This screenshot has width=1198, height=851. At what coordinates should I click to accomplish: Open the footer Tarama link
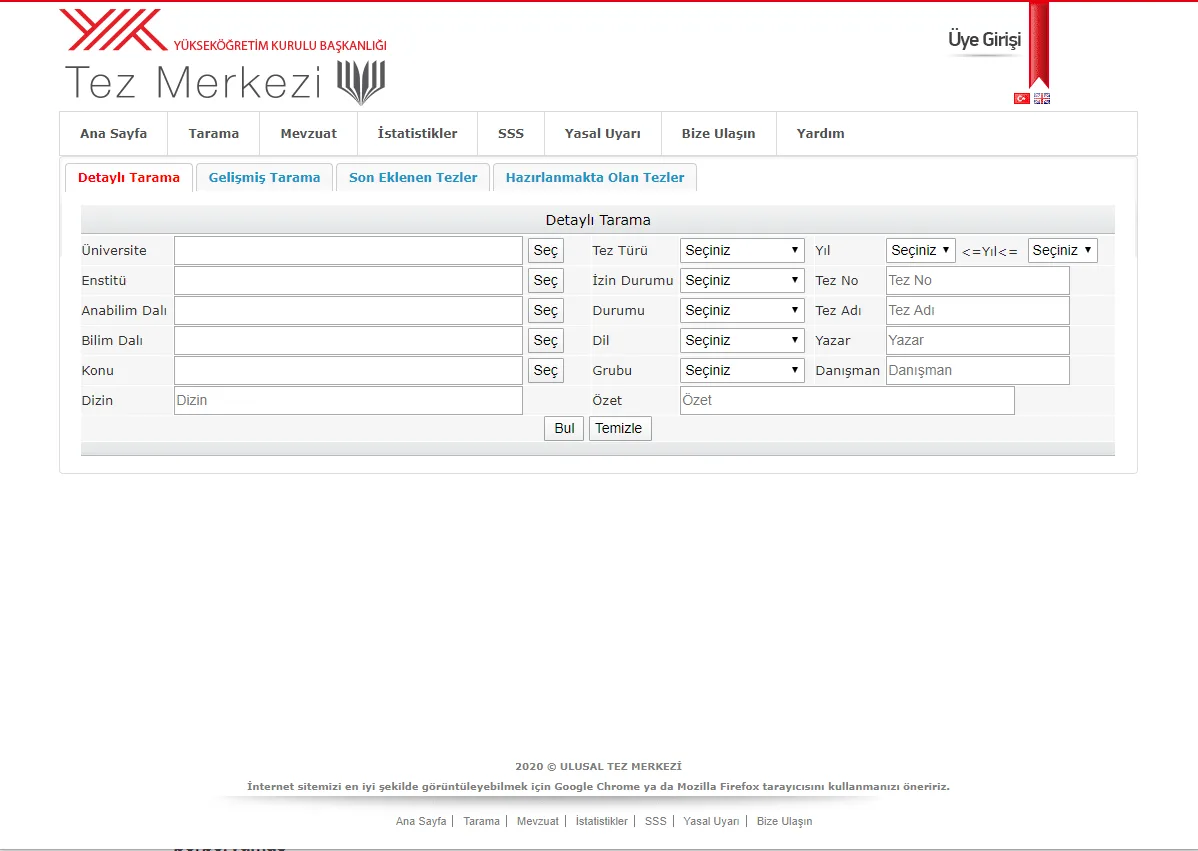pyautogui.click(x=481, y=821)
